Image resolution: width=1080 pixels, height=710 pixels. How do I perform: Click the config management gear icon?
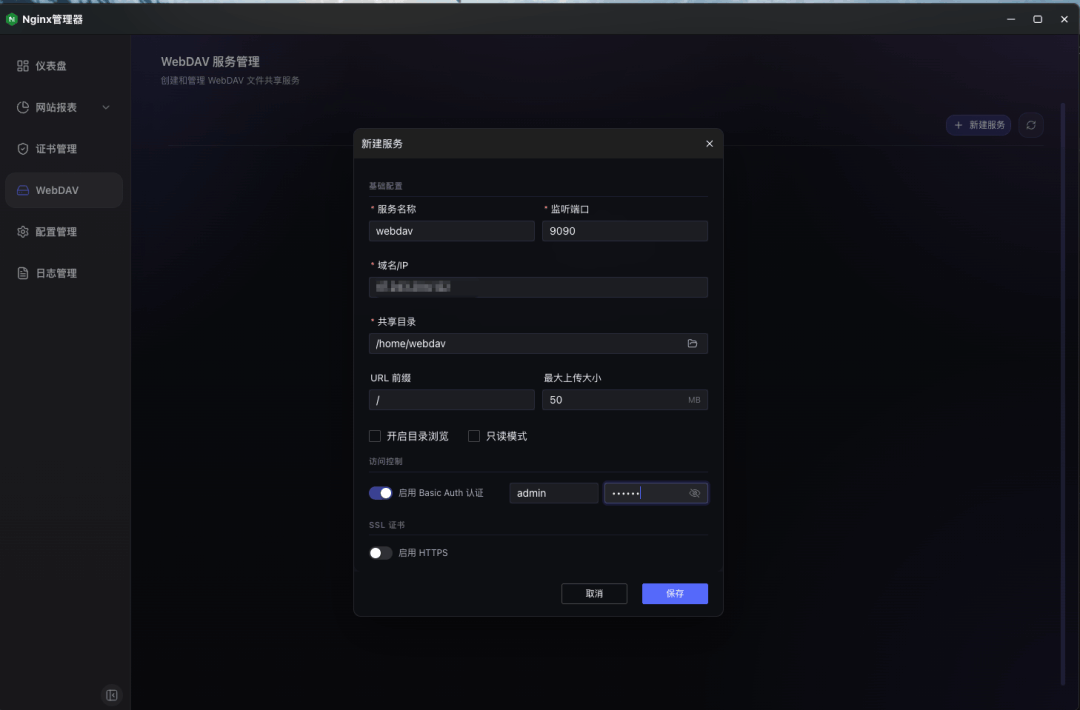pyautogui.click(x=23, y=232)
